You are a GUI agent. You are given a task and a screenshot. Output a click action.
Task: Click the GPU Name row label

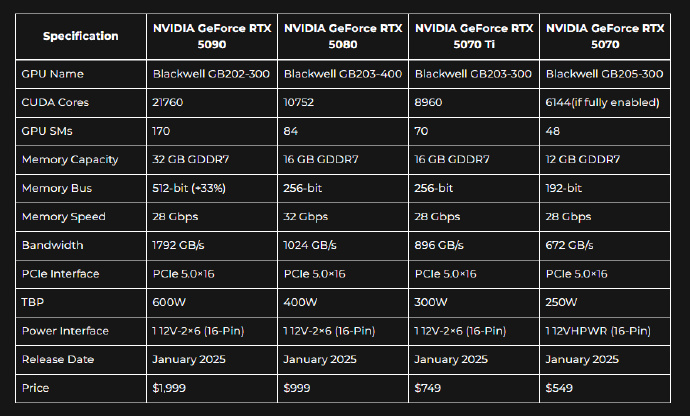(x=53, y=73)
